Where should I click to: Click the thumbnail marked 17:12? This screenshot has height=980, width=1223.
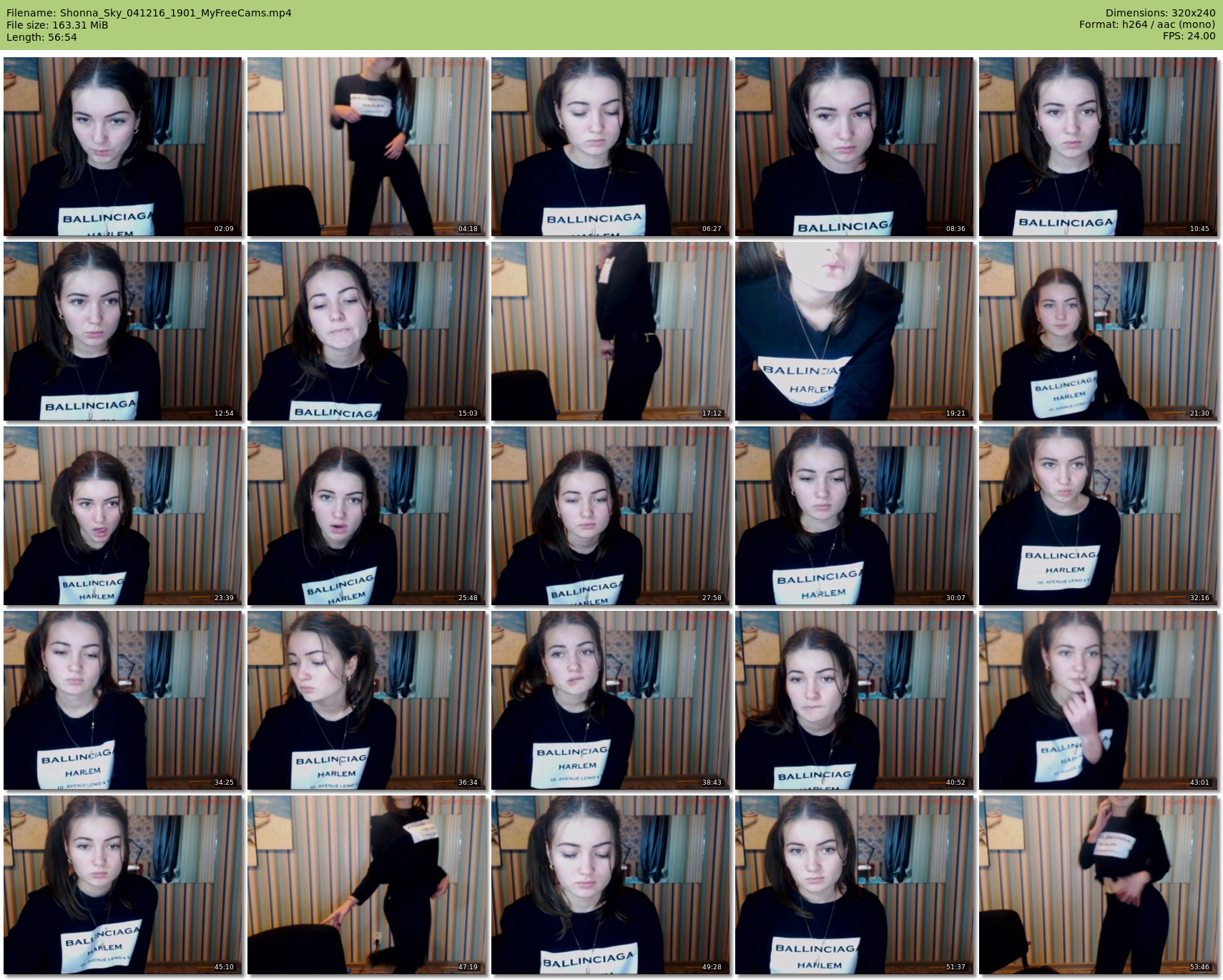click(610, 331)
